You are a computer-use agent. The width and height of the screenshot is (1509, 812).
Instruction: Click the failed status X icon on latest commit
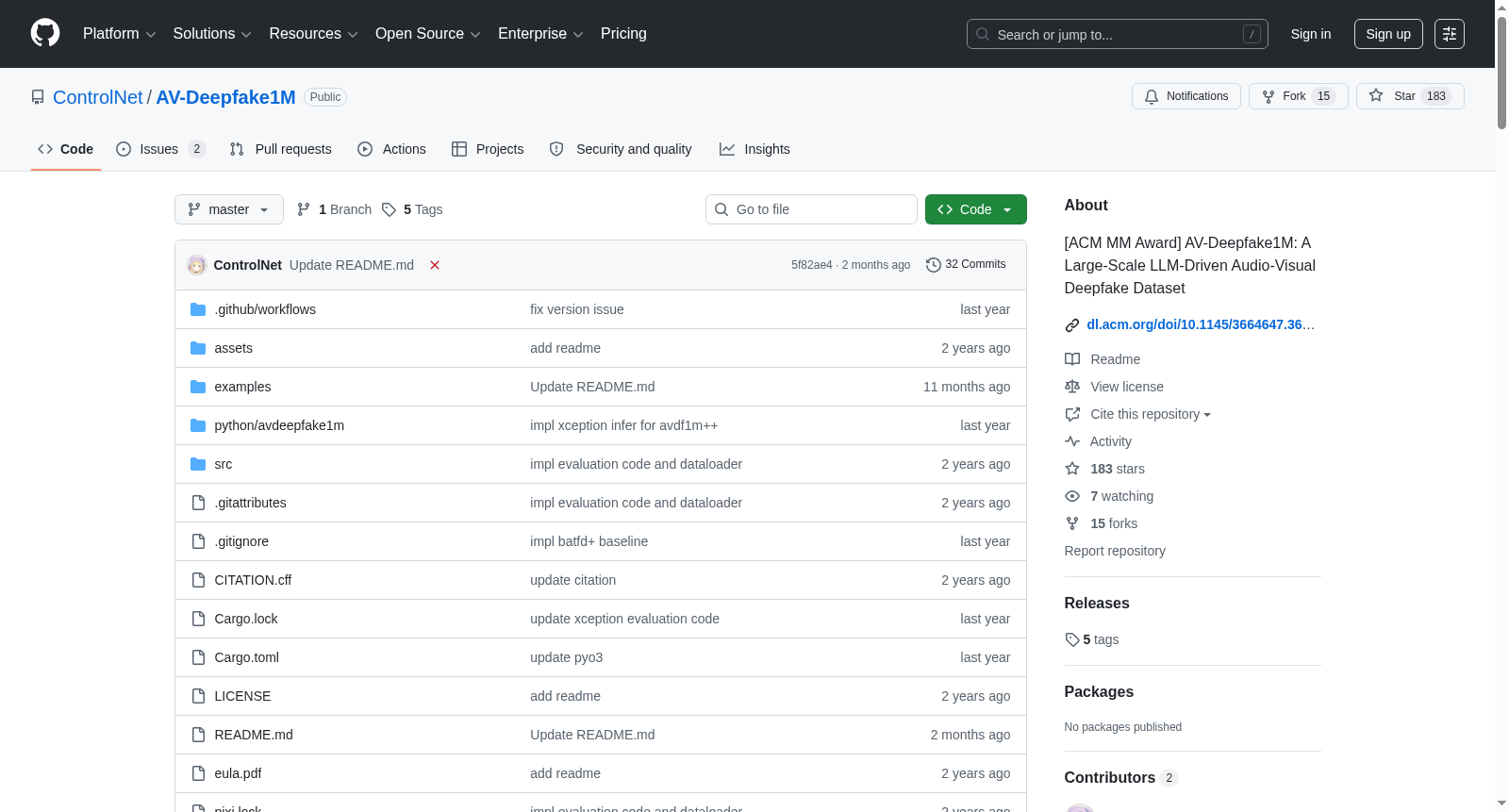435,265
